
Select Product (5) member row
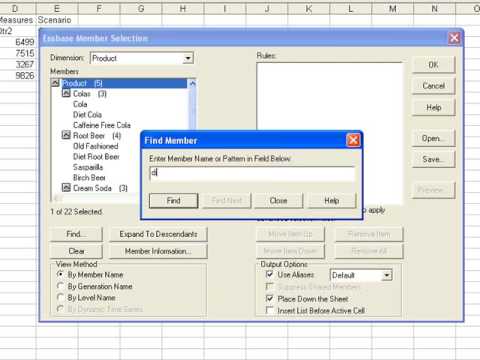pos(124,83)
